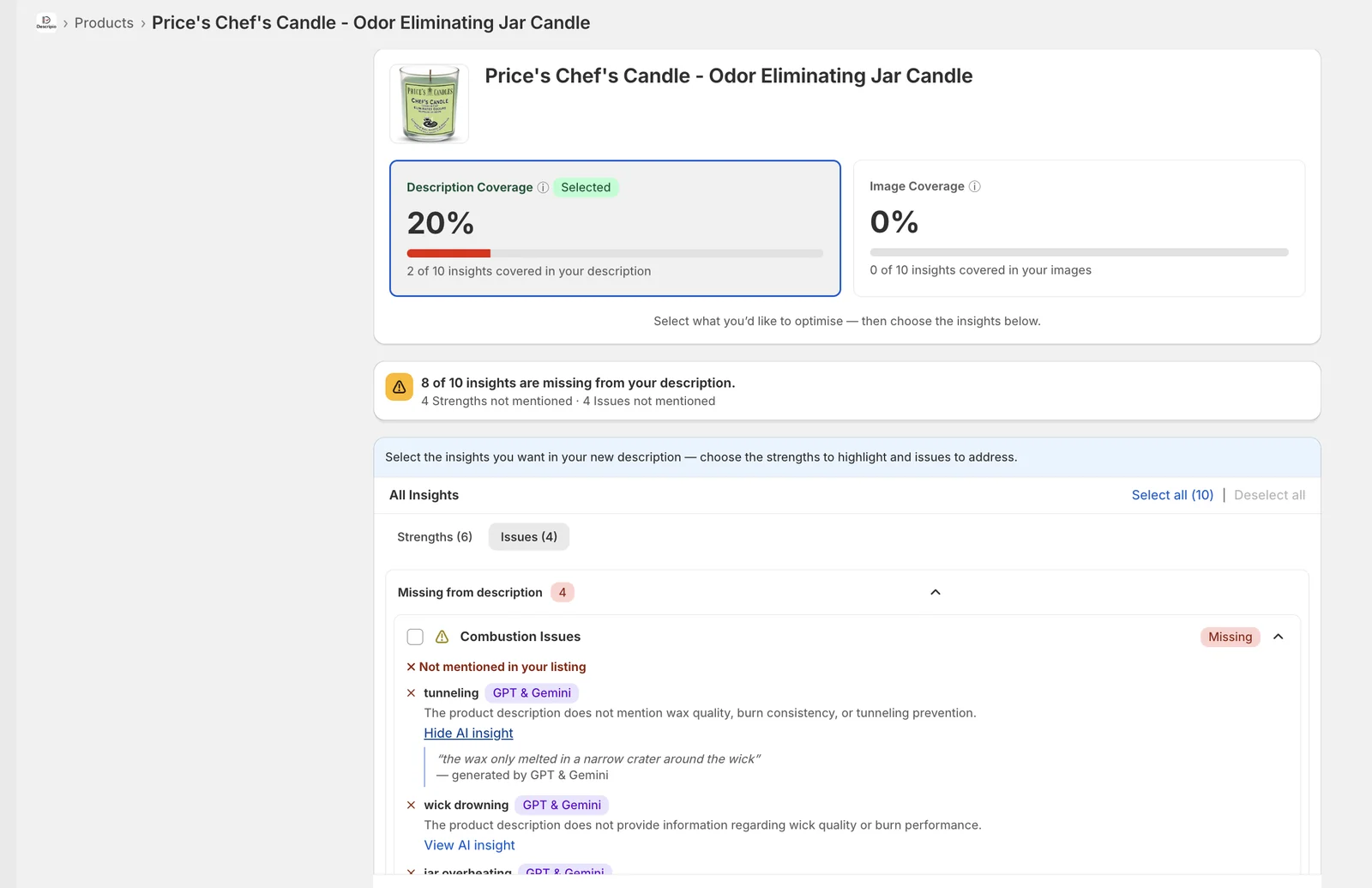Click the red description coverage progress bar

pyautogui.click(x=448, y=254)
